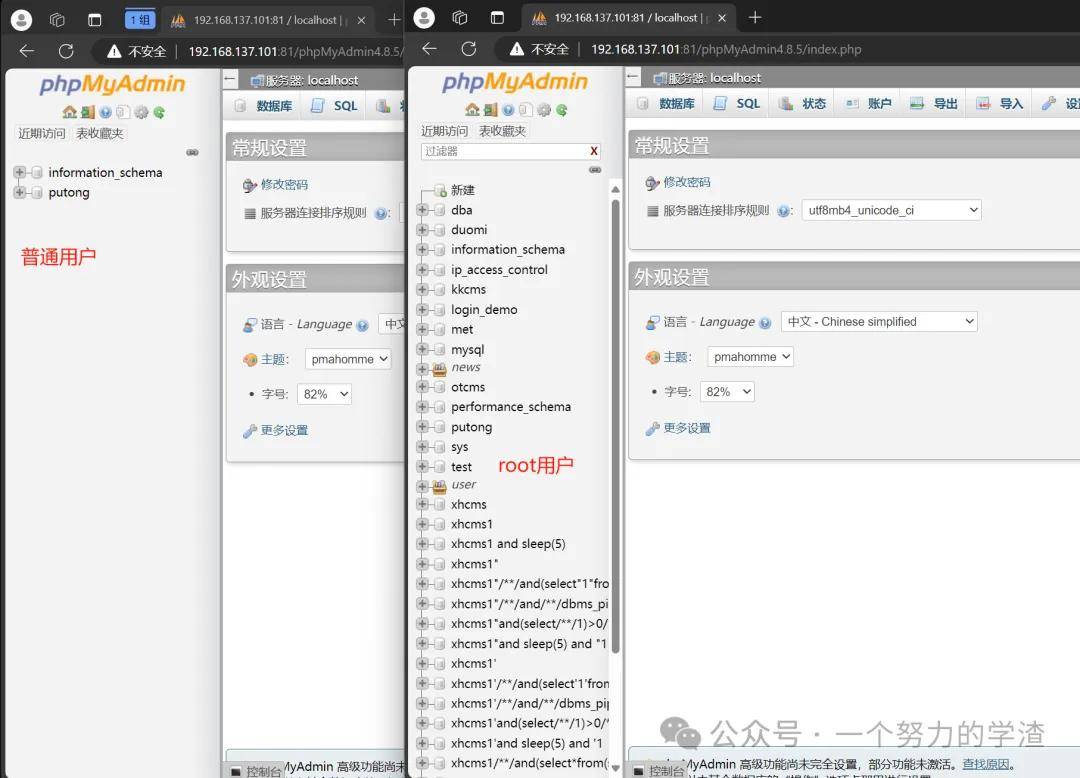Open the pmahomme theme dropdown in left window
This screenshot has width=1080, height=778.
(348, 359)
